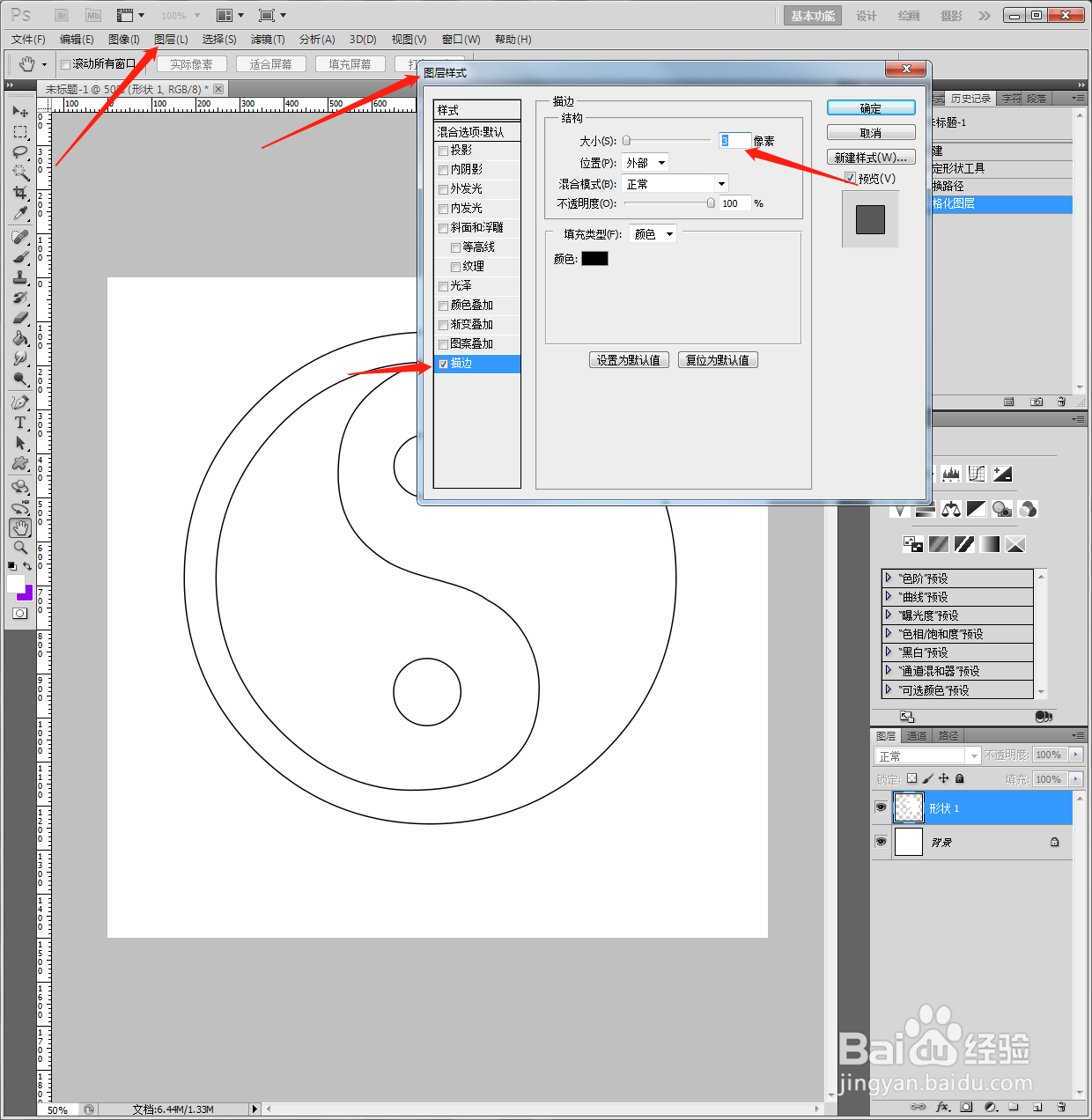Screen dimensions: 1092x1120
Task: Add a Photo Filter adjustment icon
Action: tap(1002, 509)
